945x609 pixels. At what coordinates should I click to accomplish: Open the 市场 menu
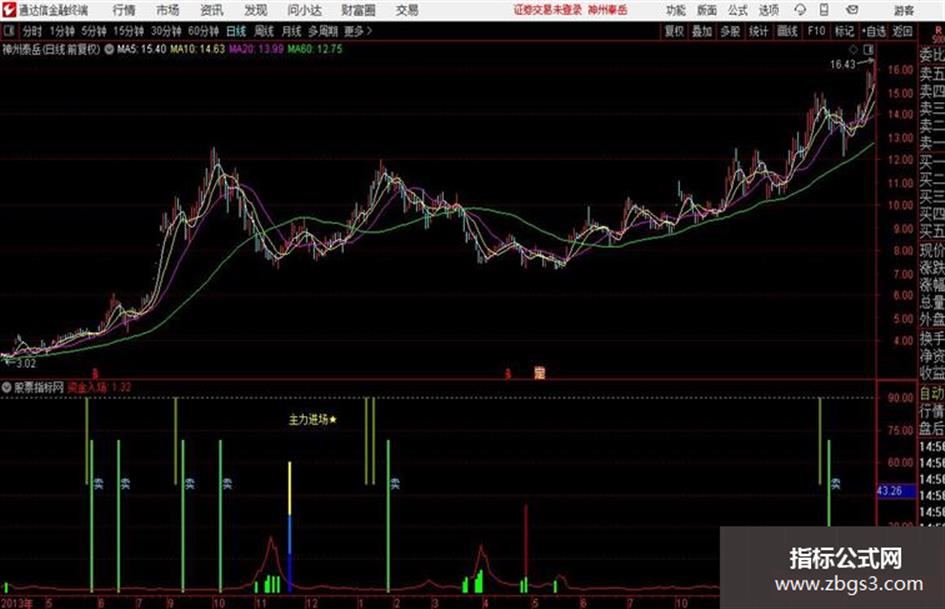tap(168, 10)
